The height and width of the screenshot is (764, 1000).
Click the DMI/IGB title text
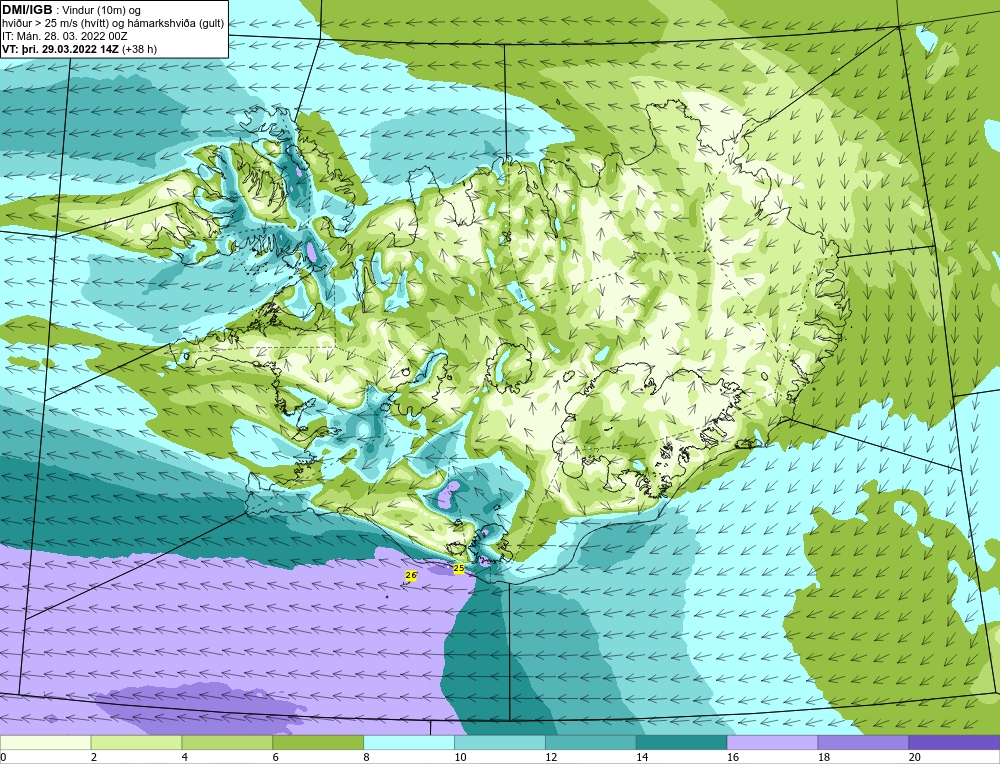click(27, 10)
